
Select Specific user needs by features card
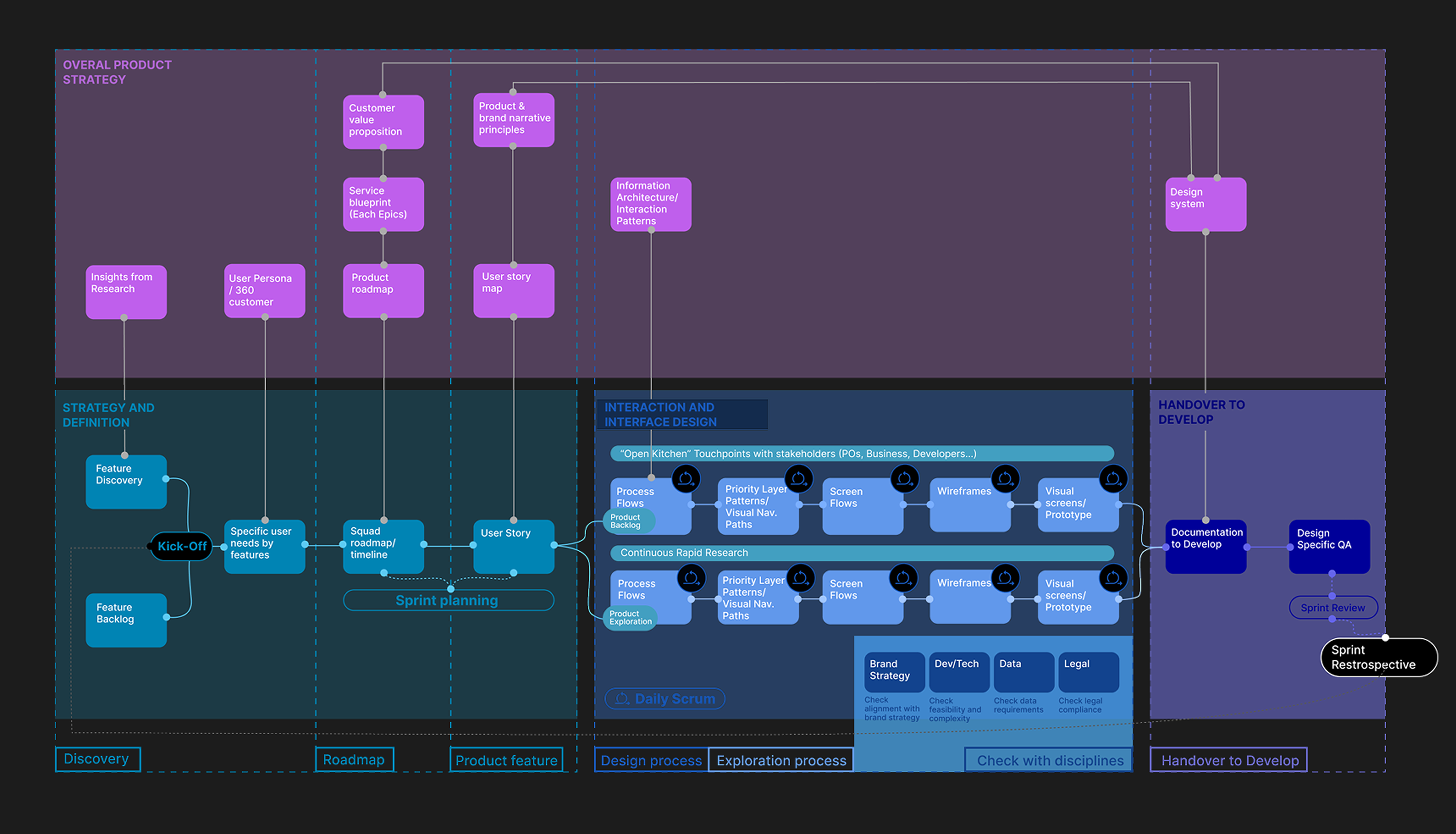tap(265, 546)
